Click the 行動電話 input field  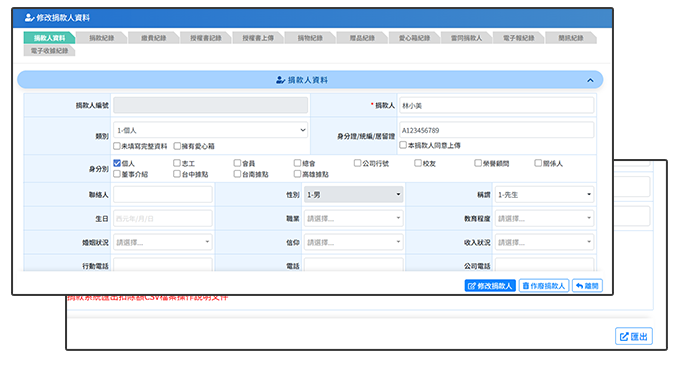click(x=162, y=265)
